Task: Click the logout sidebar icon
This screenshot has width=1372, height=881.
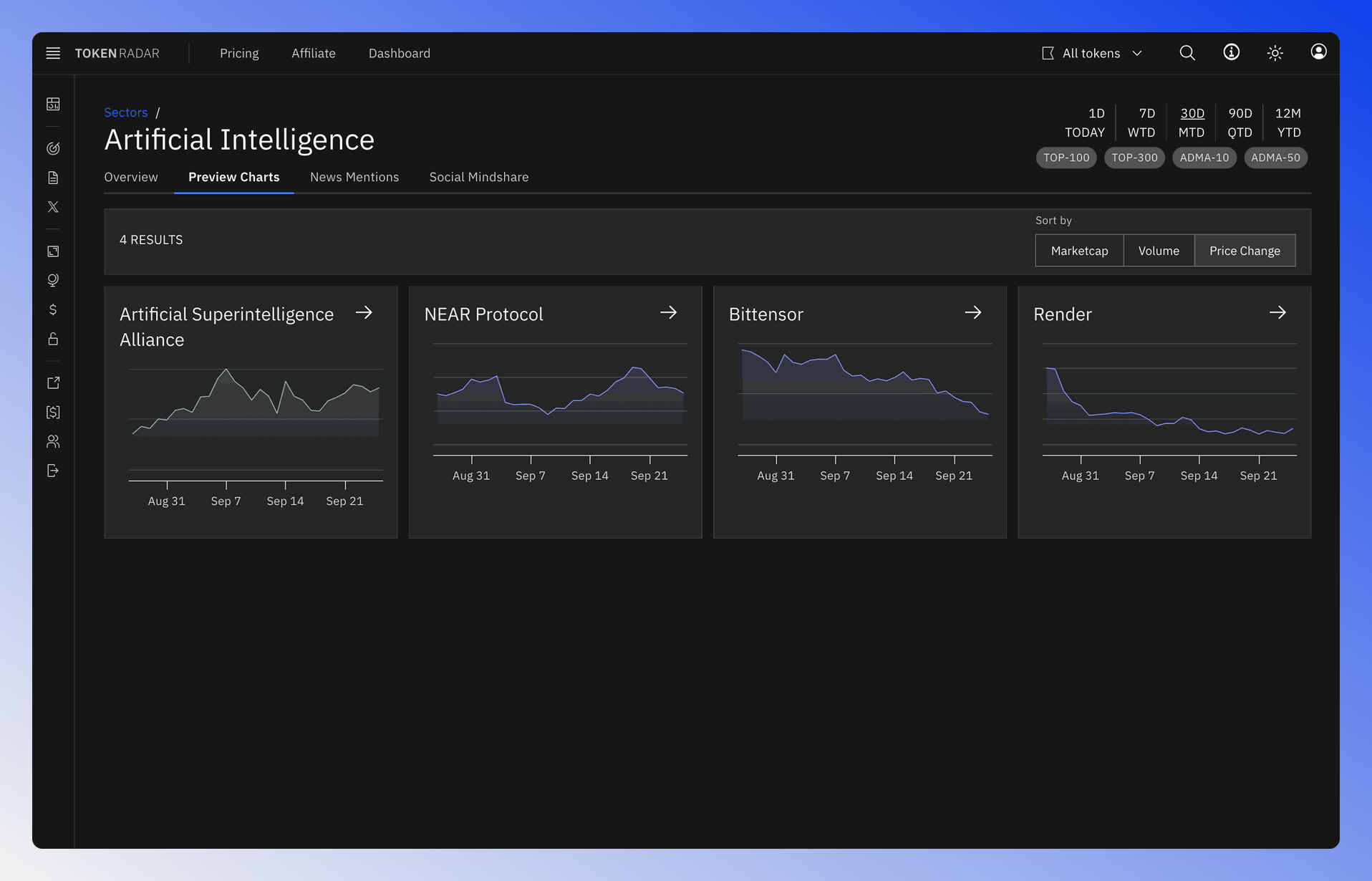Action: click(x=53, y=471)
